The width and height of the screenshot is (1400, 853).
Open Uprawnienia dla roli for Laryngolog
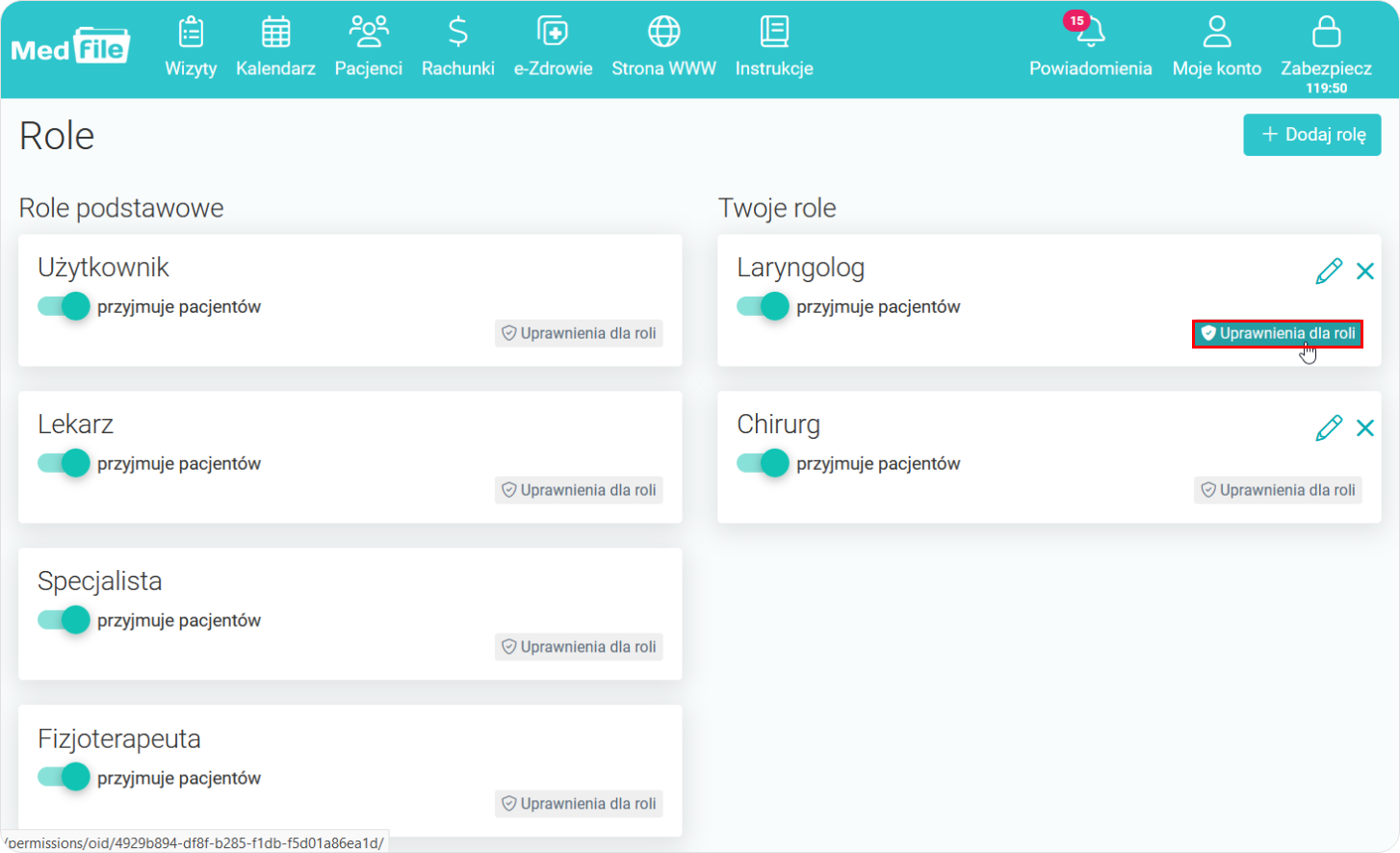coord(1278,333)
